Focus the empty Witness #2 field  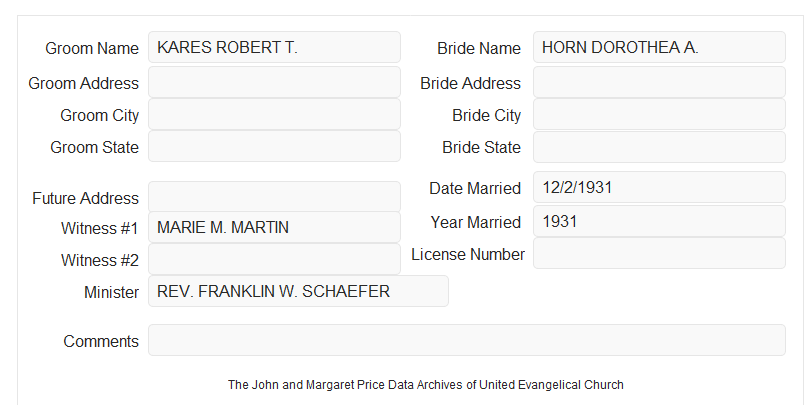[x=274, y=259]
